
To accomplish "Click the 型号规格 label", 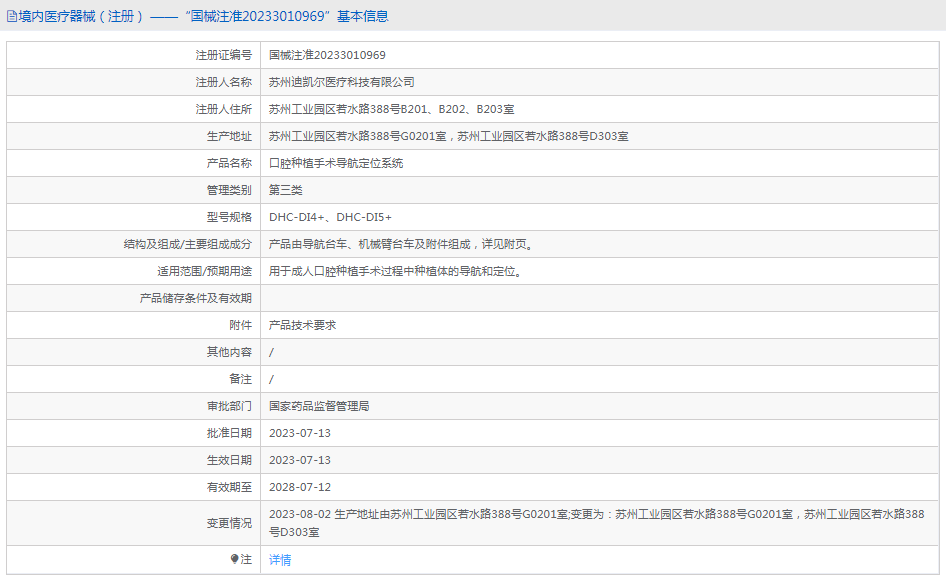I will point(229,217).
